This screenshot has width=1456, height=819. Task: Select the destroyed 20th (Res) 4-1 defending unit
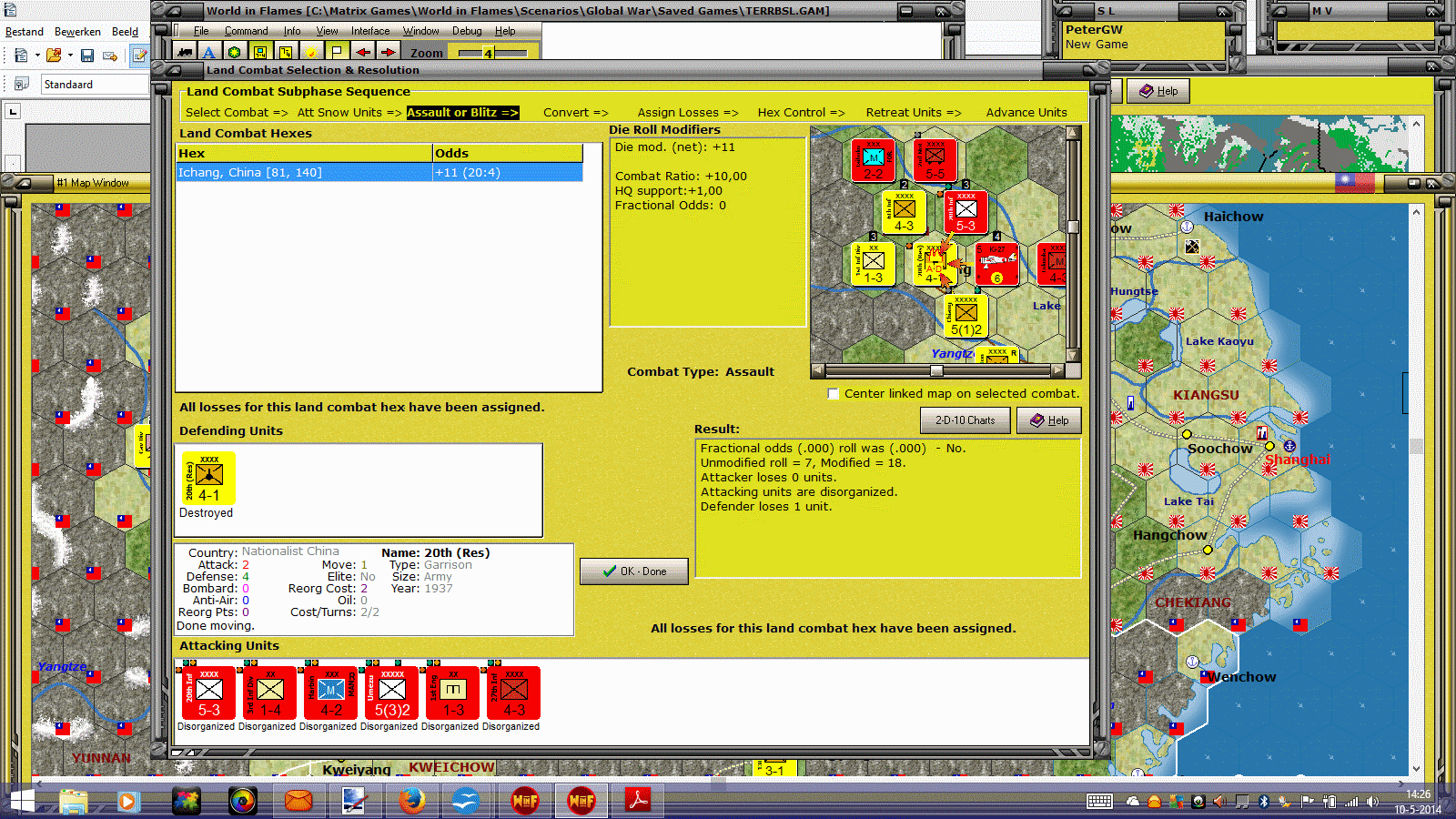tap(208, 479)
